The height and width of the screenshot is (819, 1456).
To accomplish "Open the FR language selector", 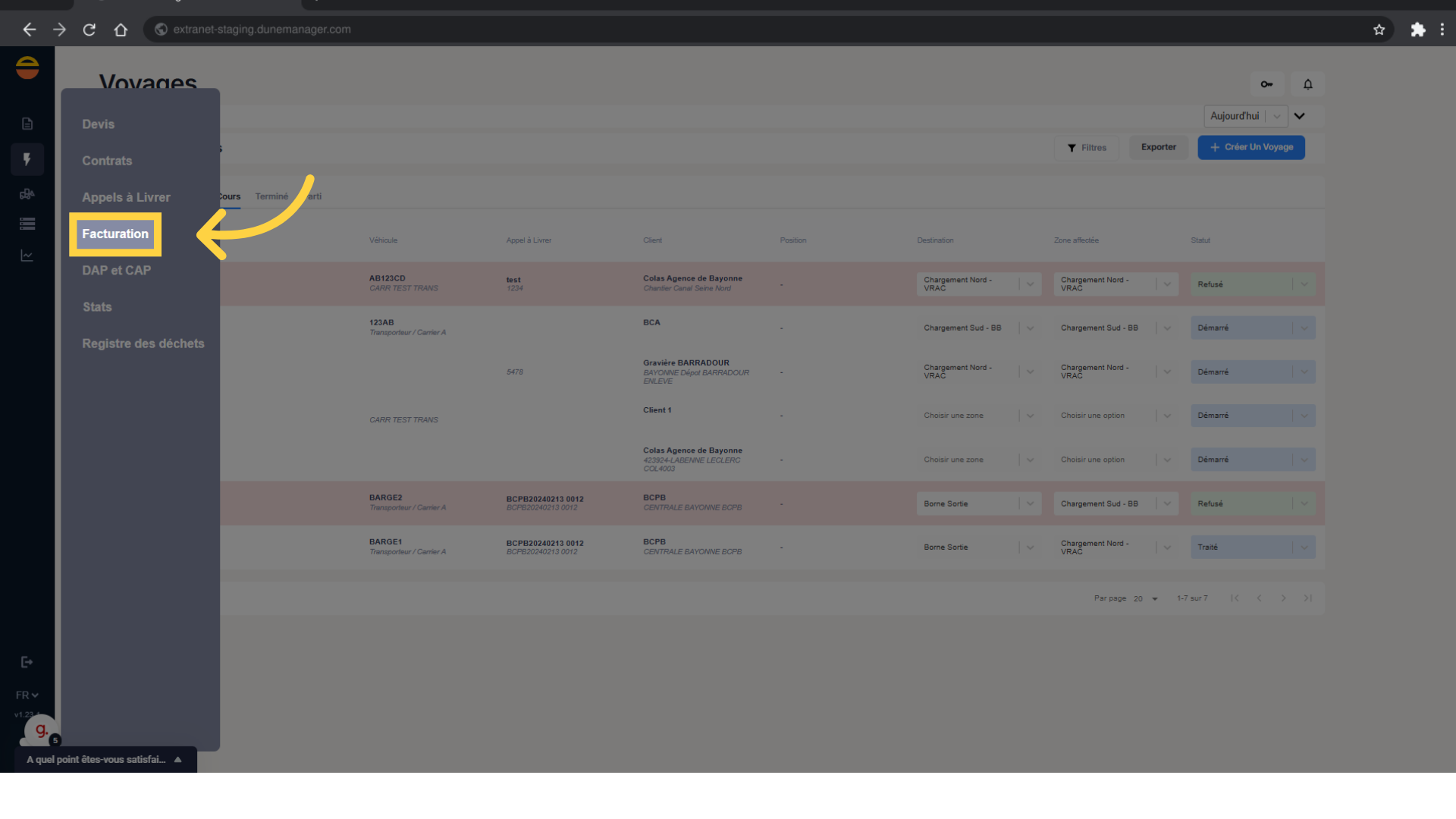I will click(27, 695).
